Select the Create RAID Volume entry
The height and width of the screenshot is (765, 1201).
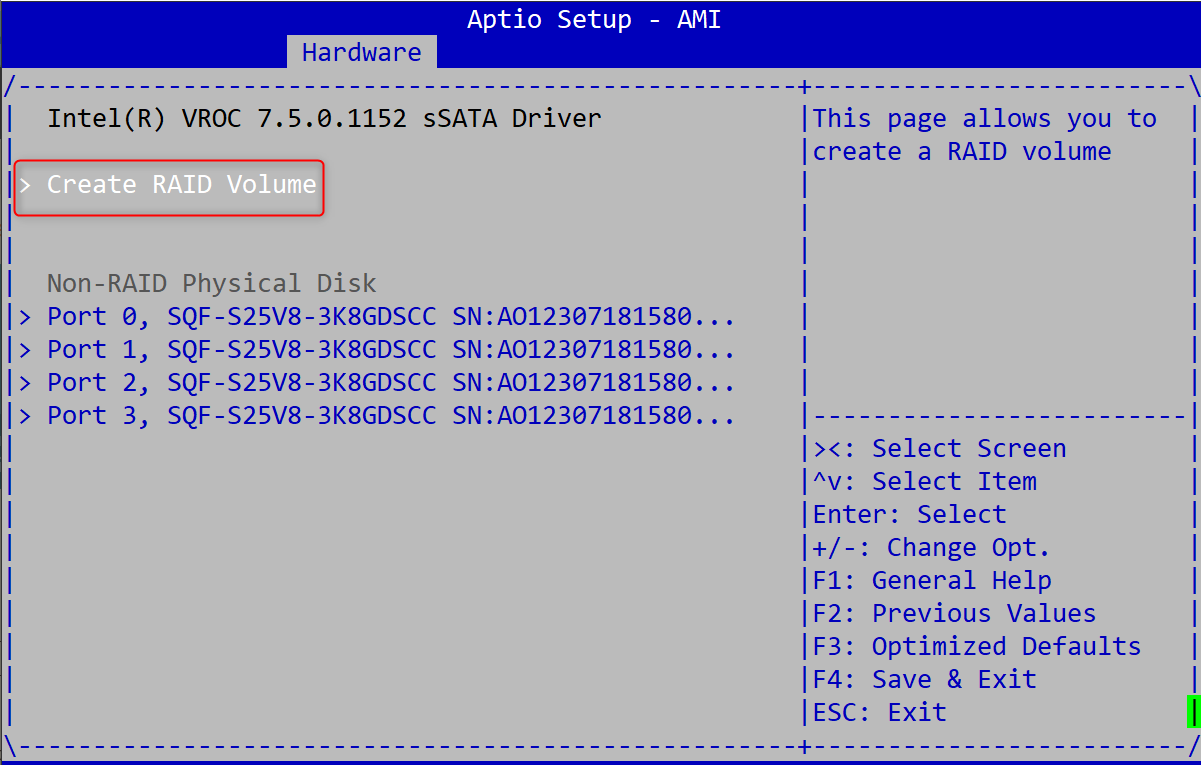(181, 185)
